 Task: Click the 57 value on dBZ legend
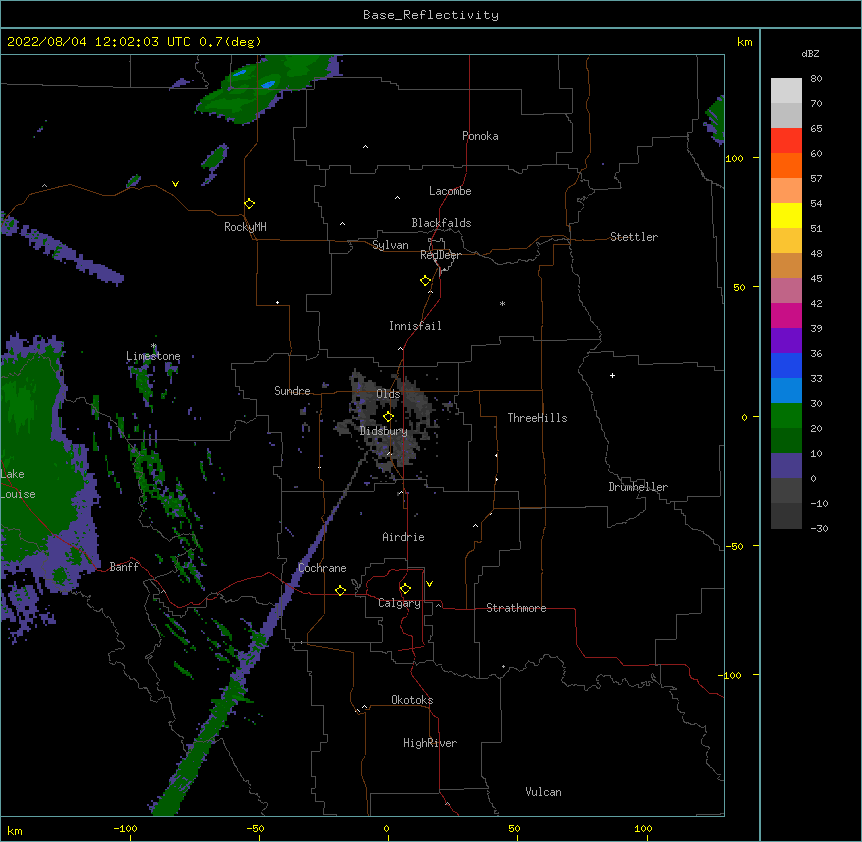[x=816, y=179]
